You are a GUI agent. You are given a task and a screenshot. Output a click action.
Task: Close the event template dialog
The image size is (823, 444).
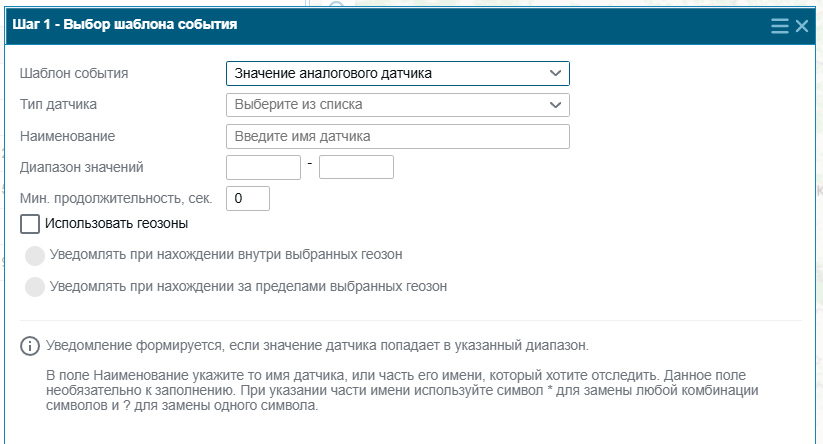(801, 26)
